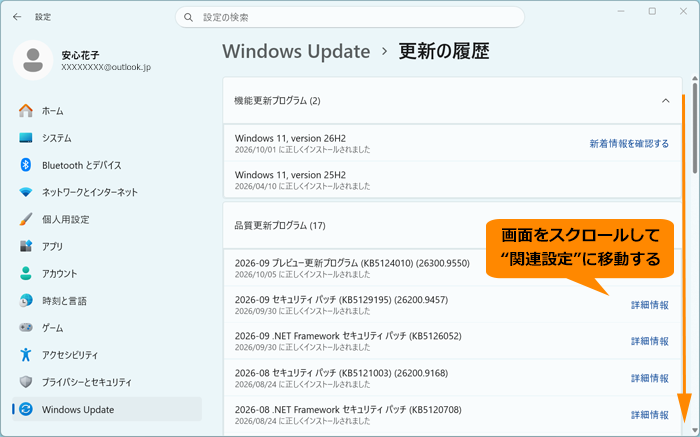The width and height of the screenshot is (700, 437).
Task: Click the Windows Update breadcrumb heading
Action: [296, 51]
